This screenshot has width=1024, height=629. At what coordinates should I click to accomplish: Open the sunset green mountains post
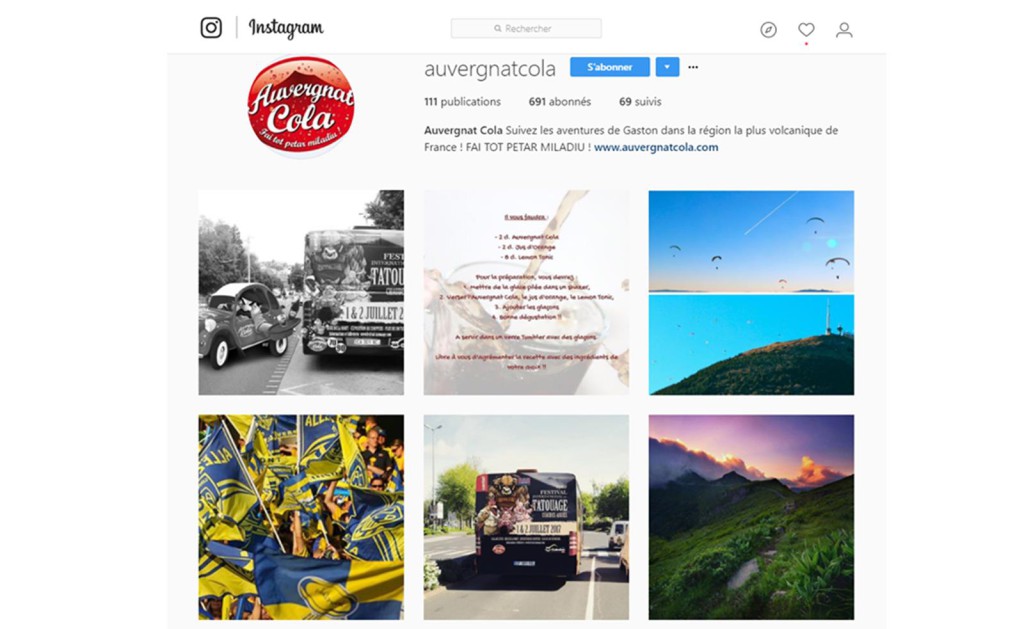(751, 517)
